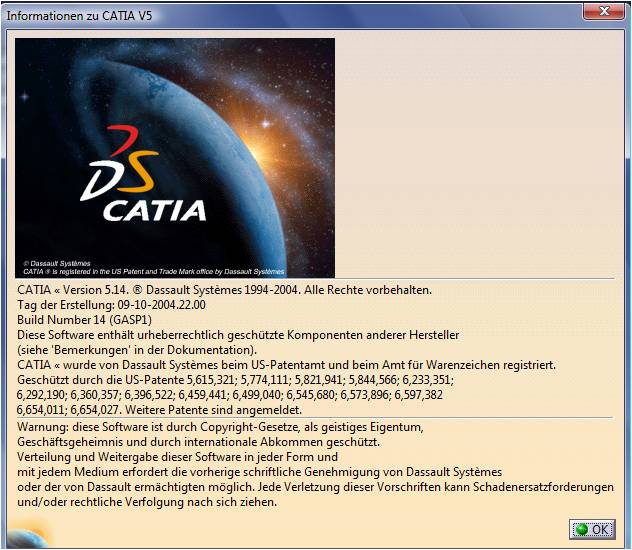Click the green dot on OK button

tap(581, 529)
